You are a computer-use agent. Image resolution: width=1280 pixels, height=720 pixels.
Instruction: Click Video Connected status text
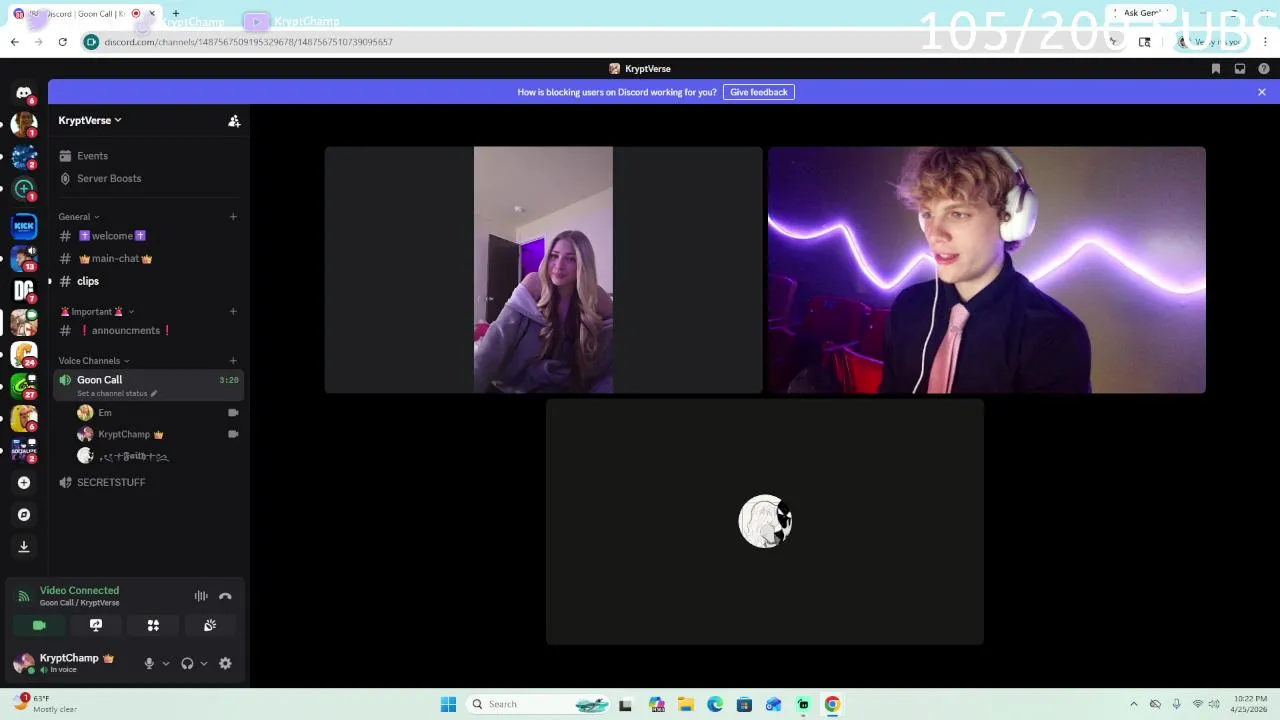(x=79, y=590)
